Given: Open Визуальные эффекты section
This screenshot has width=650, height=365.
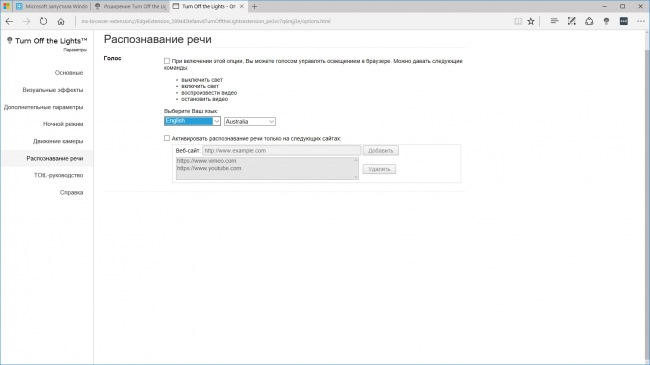Looking at the screenshot, I should [53, 90].
